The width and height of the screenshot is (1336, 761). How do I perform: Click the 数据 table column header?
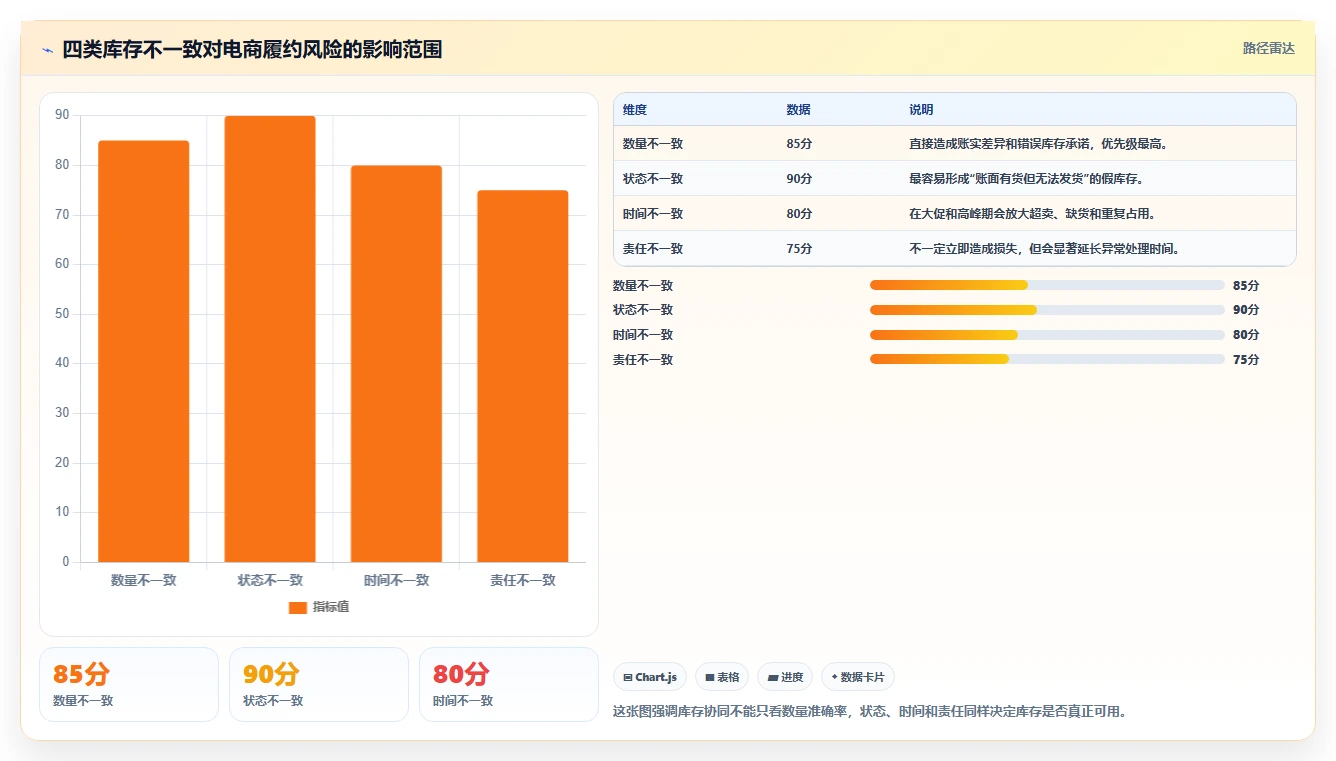pos(798,109)
